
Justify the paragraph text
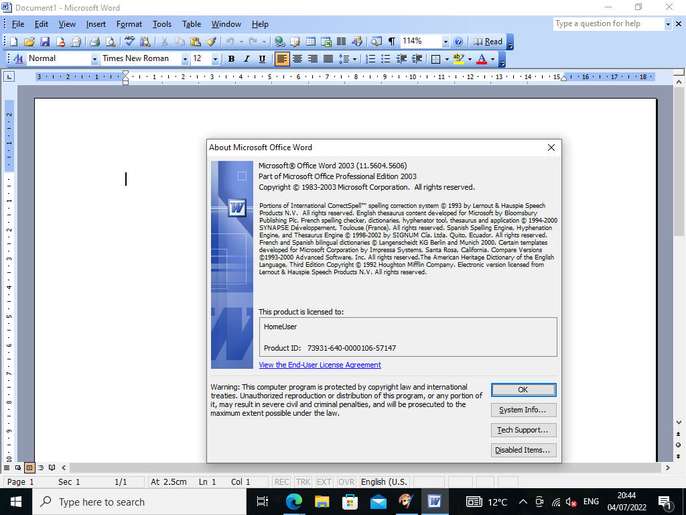pos(328,59)
